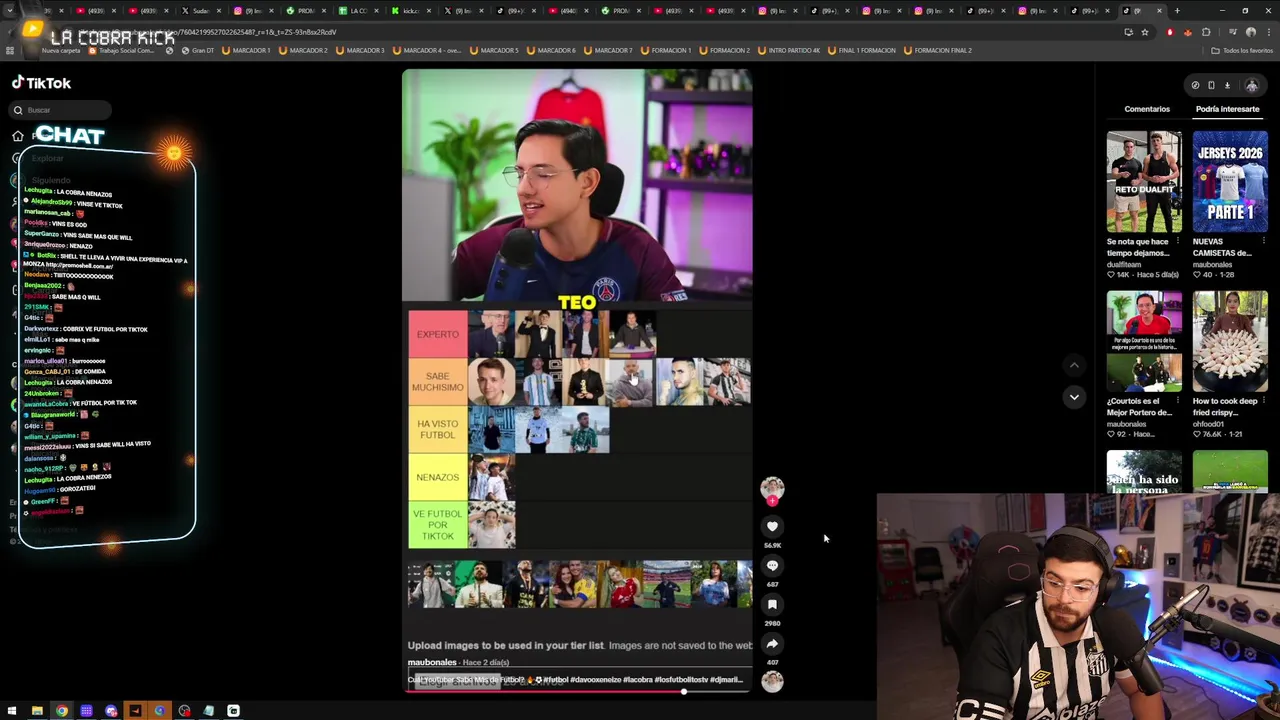The width and height of the screenshot is (1280, 720).
Task: Click the ohfood01 author name
Action: click(1209, 424)
